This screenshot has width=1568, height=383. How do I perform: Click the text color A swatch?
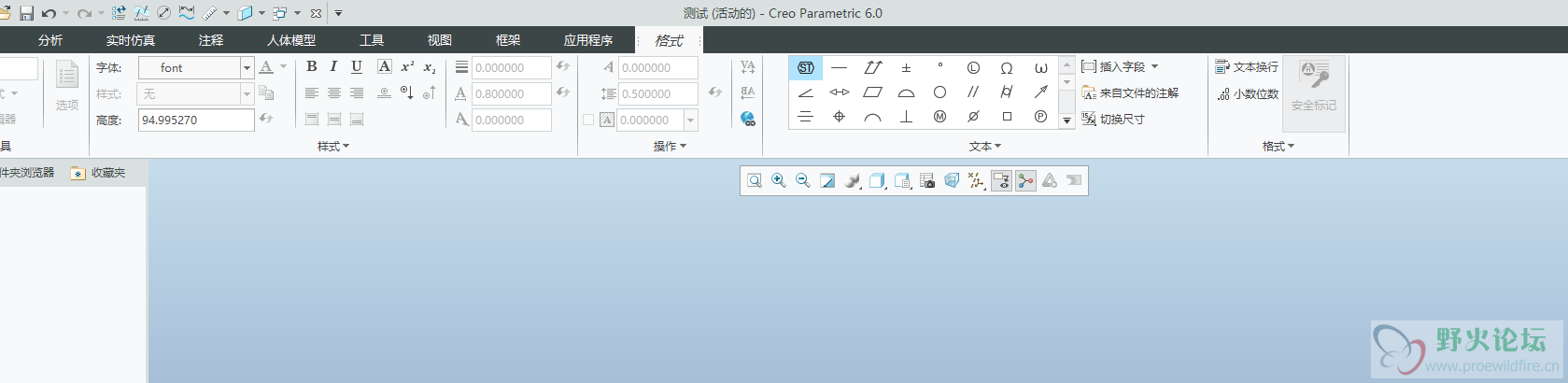point(267,66)
